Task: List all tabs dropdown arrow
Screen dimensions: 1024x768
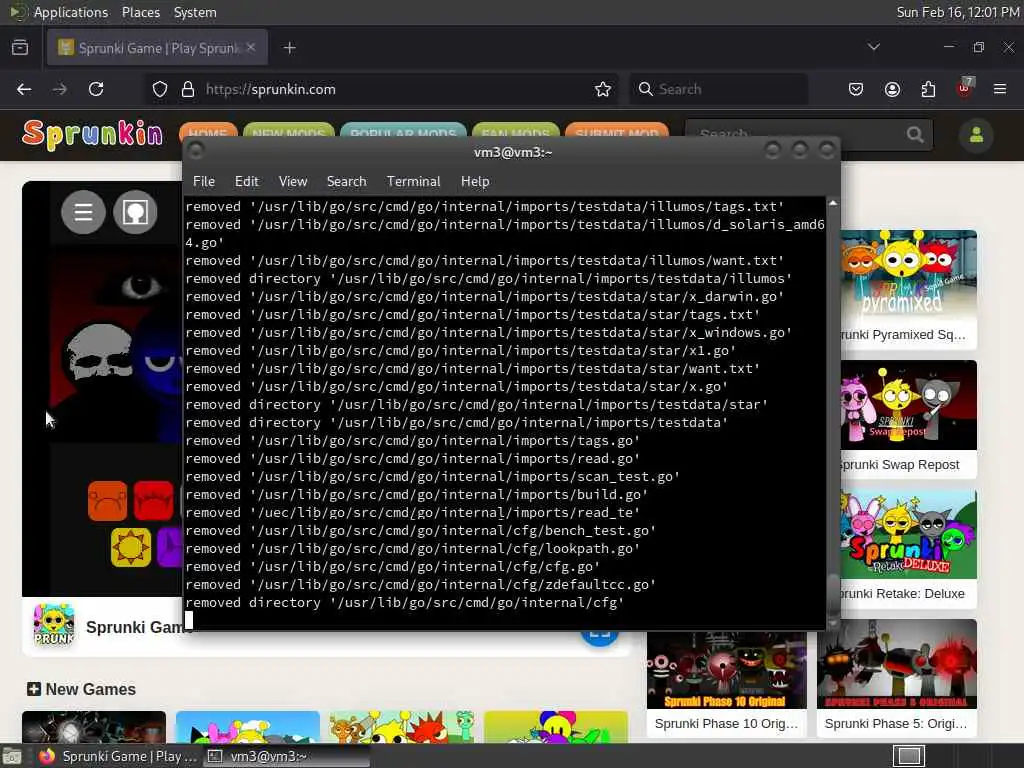Action: click(873, 47)
